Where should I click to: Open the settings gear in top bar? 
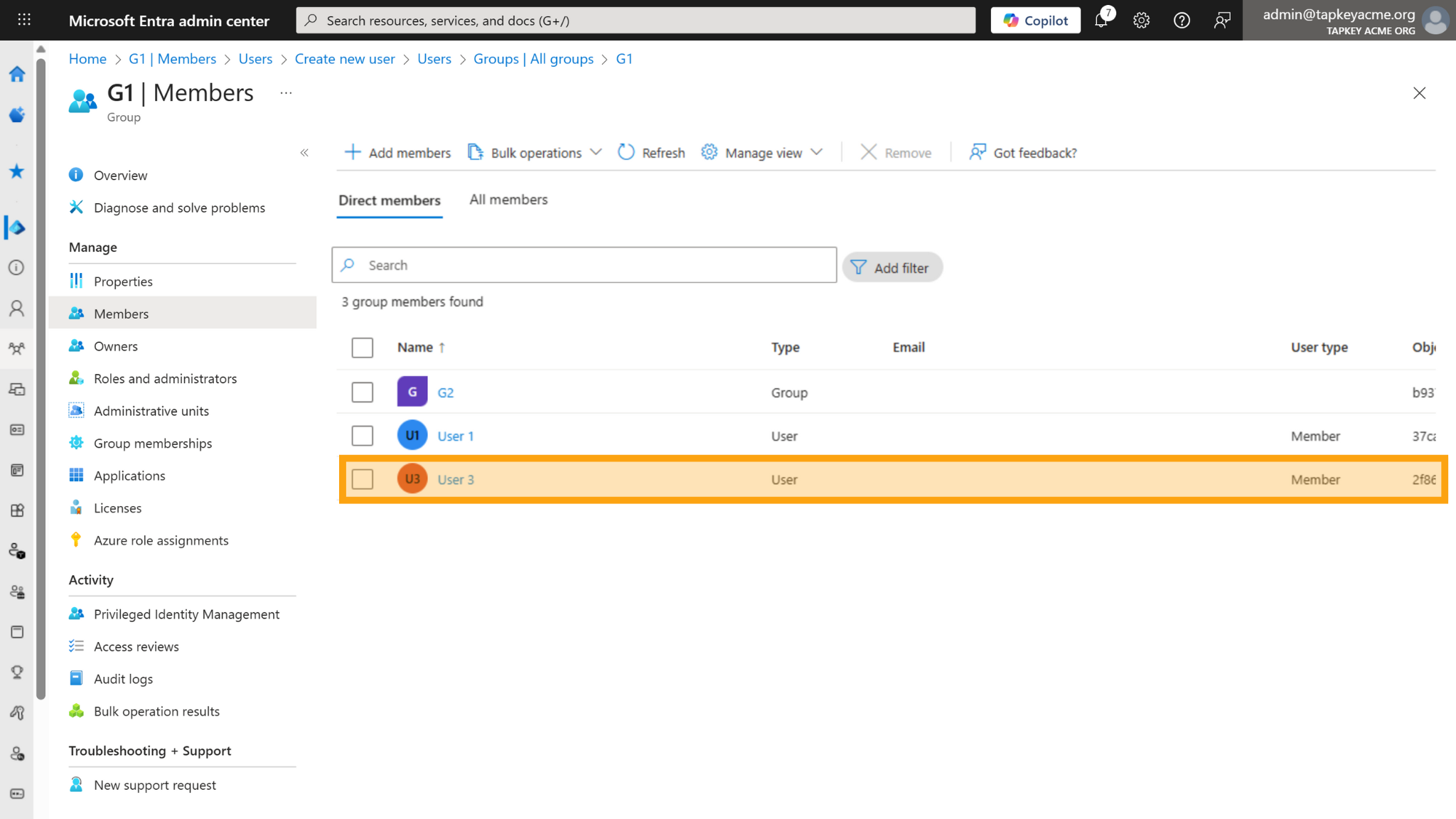pos(1141,21)
